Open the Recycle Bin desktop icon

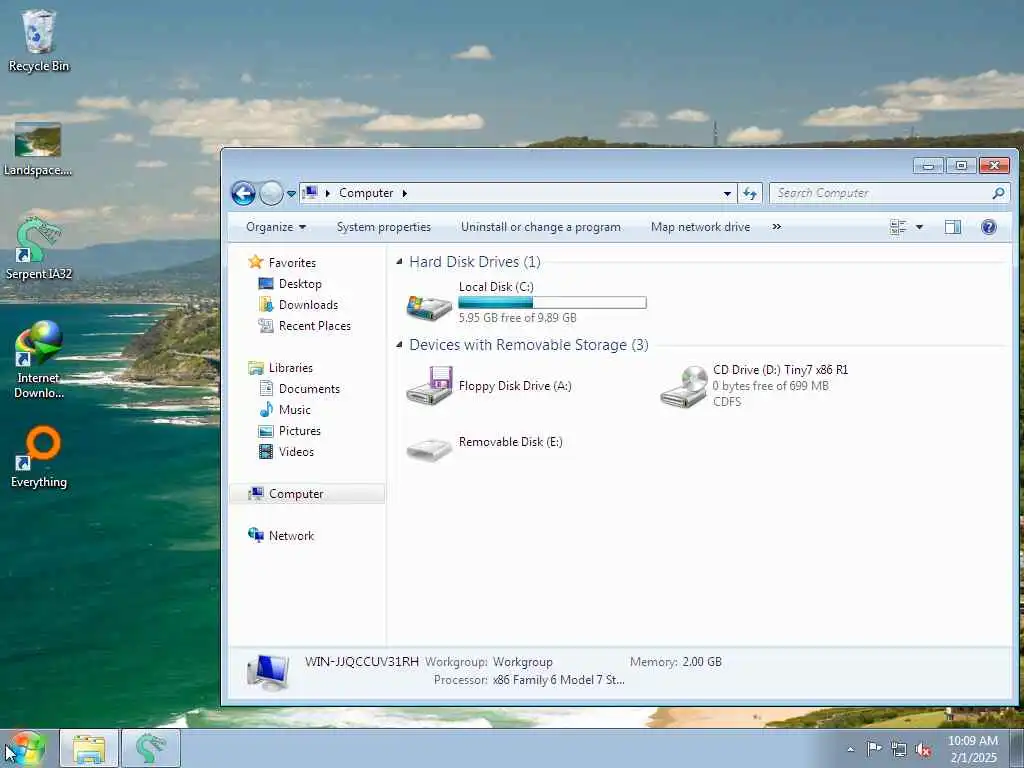[x=39, y=40]
